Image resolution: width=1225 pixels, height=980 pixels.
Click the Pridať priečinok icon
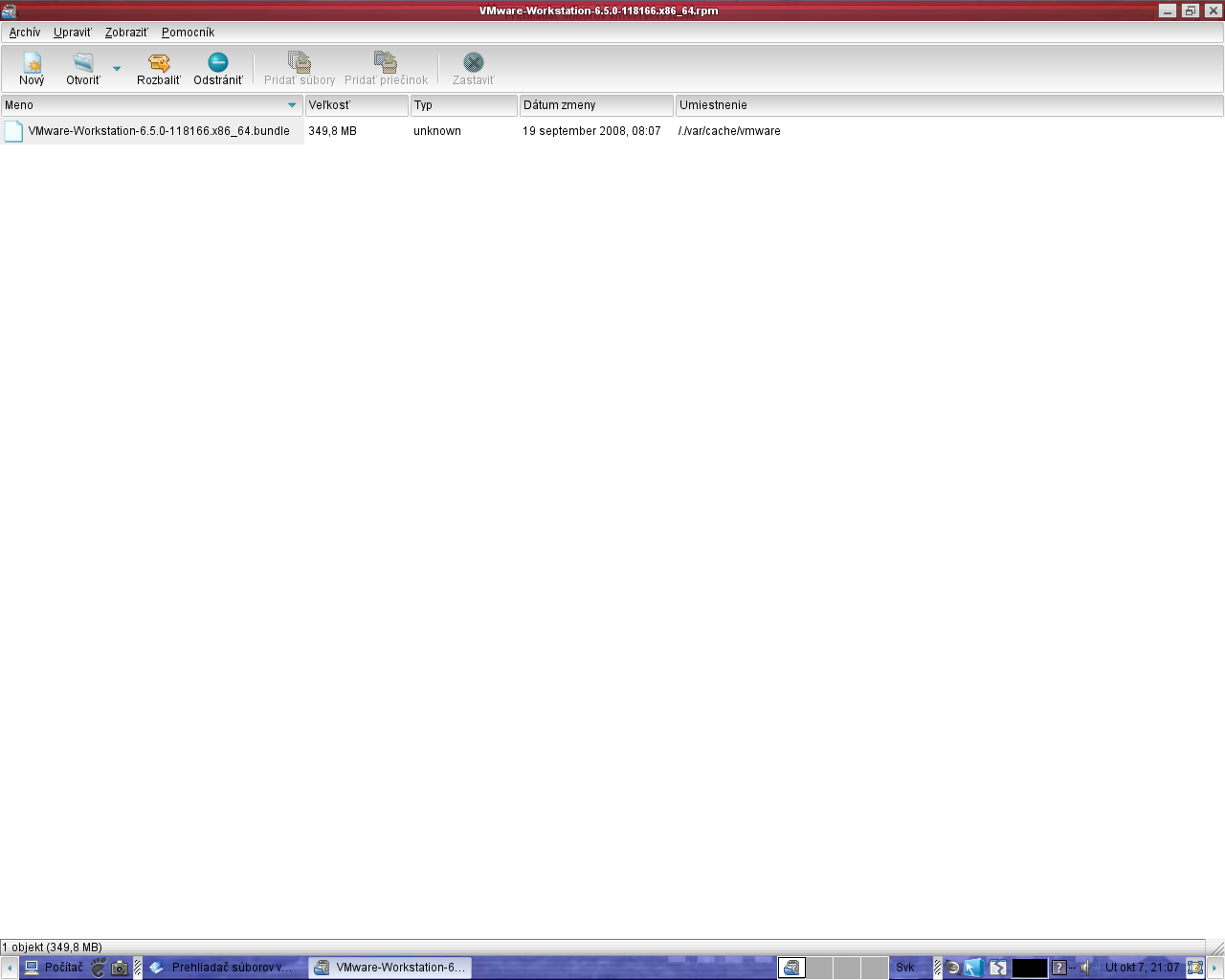(386, 63)
